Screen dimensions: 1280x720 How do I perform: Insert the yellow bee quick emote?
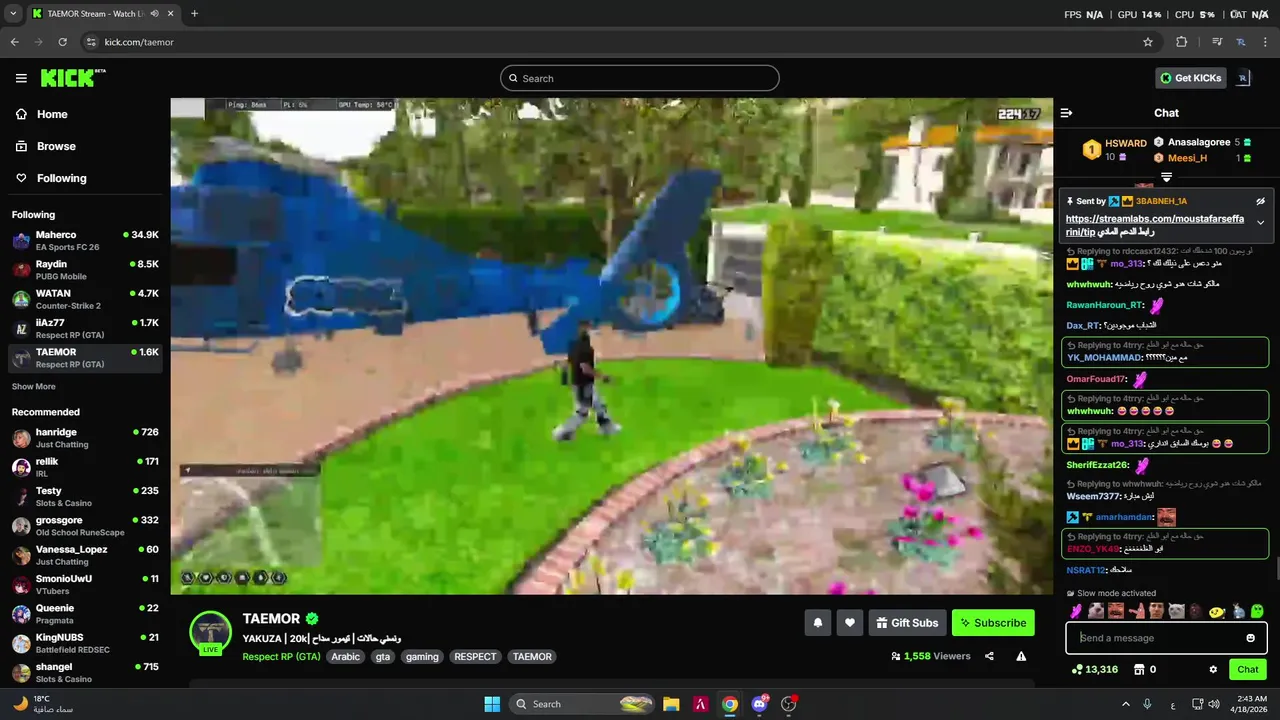(x=1217, y=611)
